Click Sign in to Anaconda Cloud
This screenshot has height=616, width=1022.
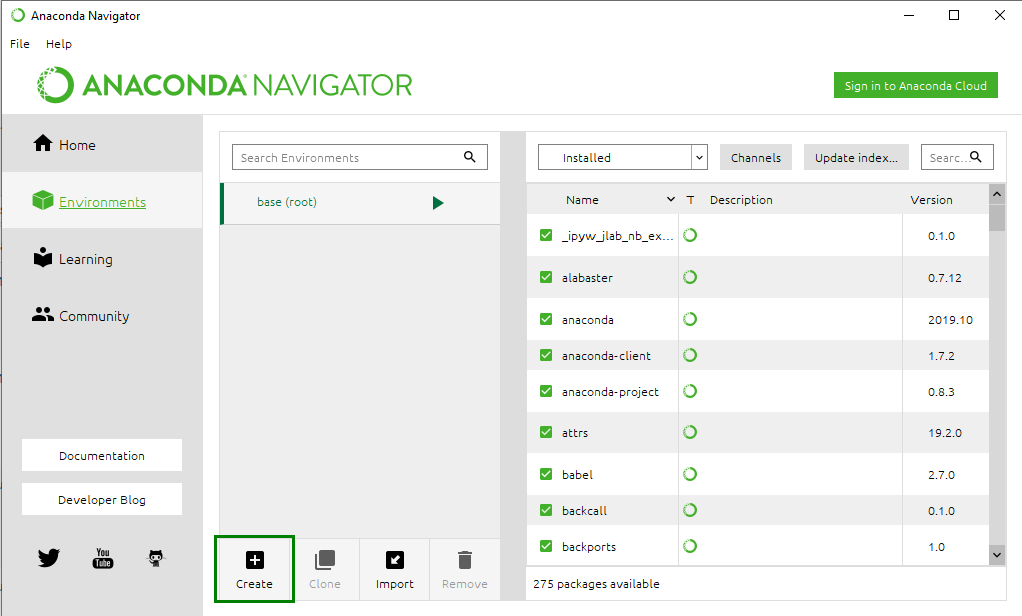[x=916, y=85]
